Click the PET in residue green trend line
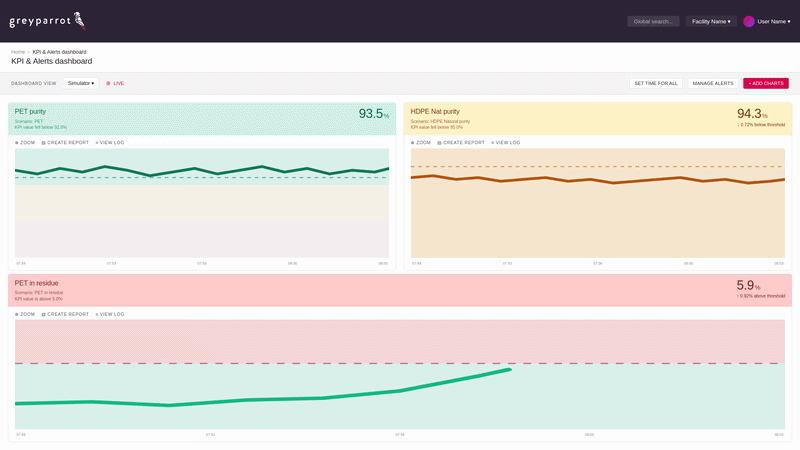 [x=263, y=399]
